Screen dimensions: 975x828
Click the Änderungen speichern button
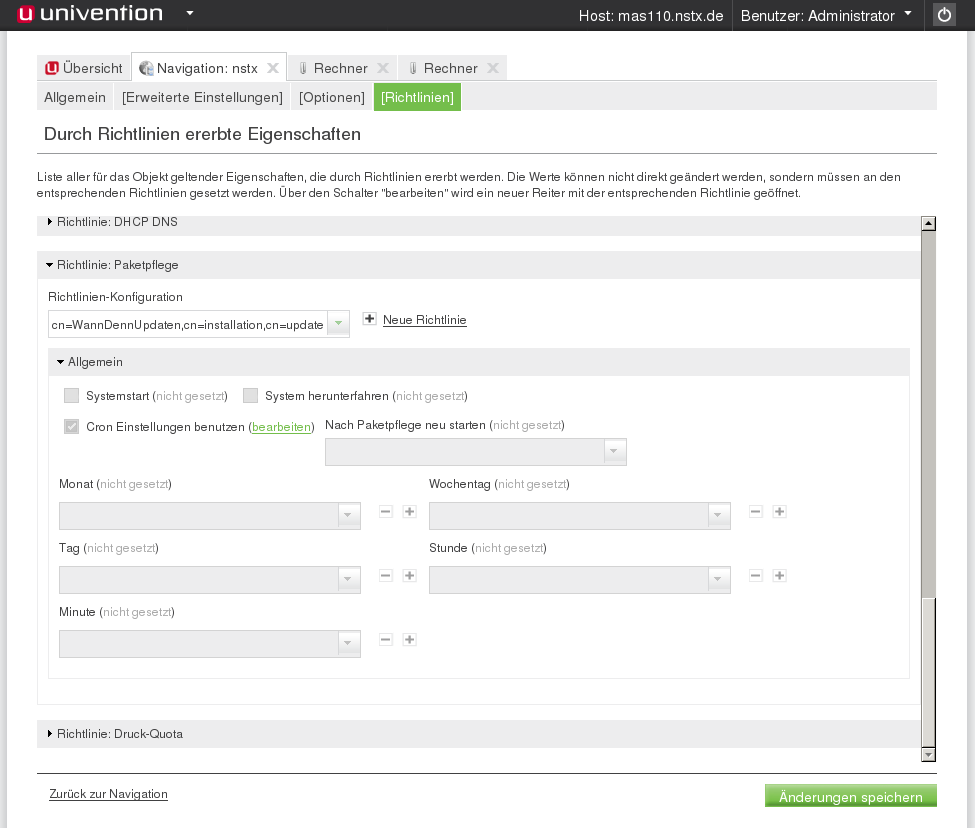pyautogui.click(x=850, y=796)
